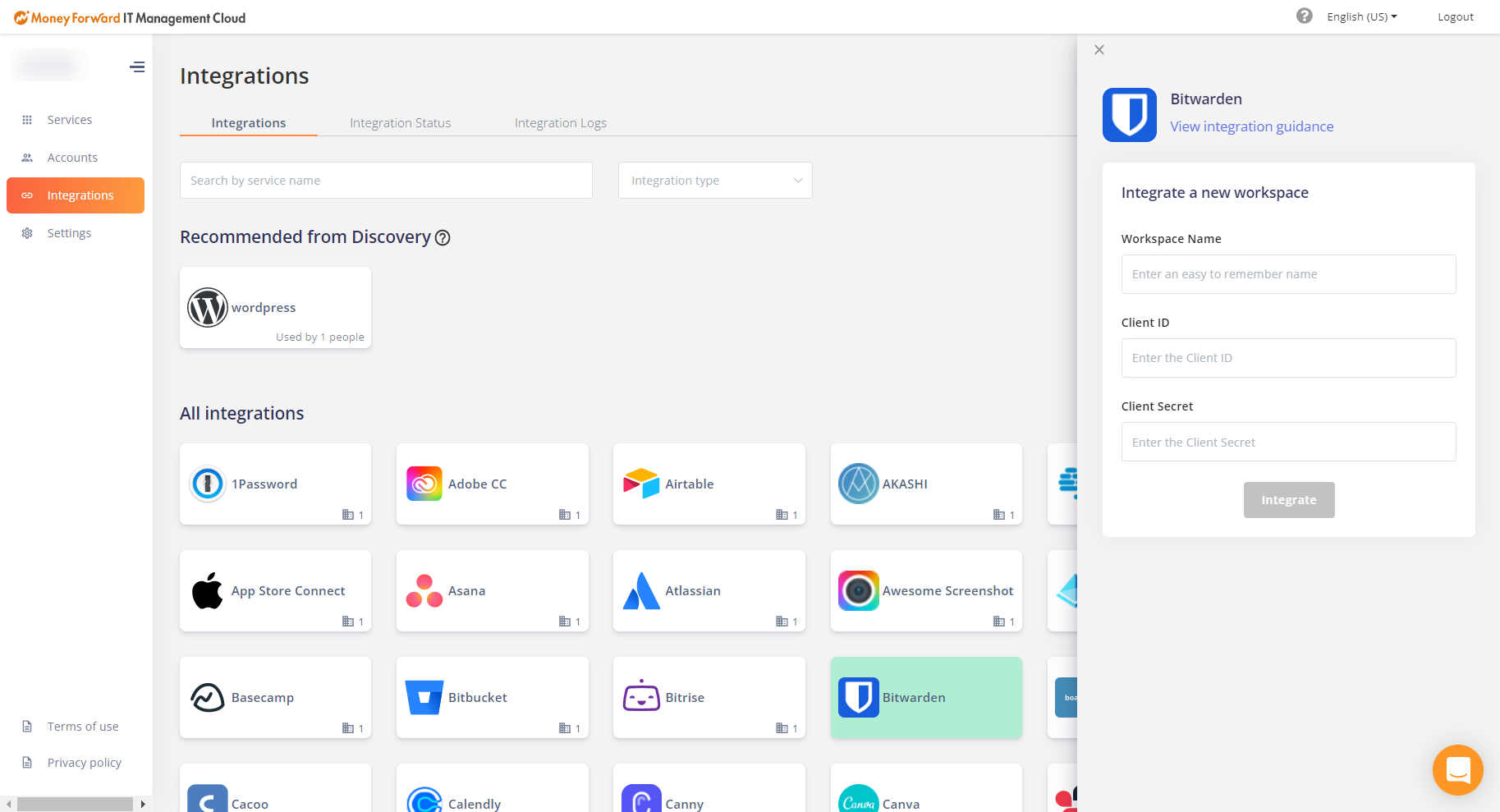Click the App Store Connect apple icon

tap(208, 590)
